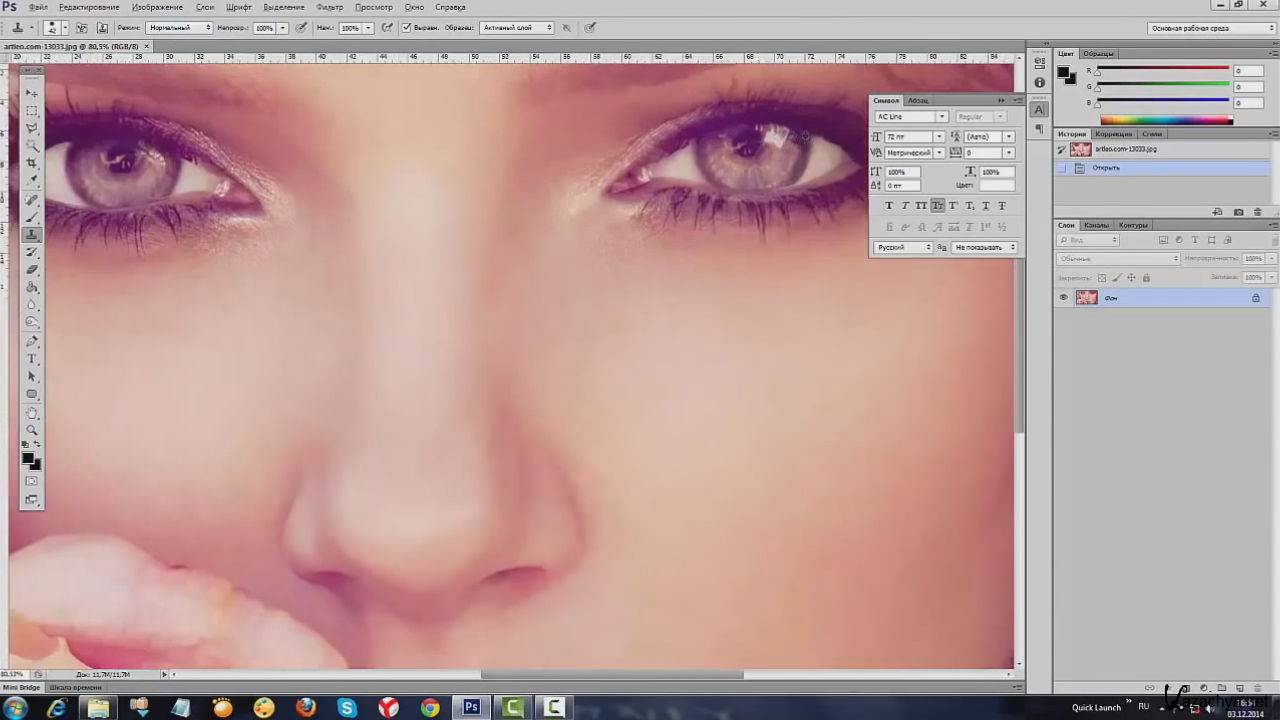Select the Zoom magnifier tool
This screenshot has width=1280, height=720.
click(32, 430)
